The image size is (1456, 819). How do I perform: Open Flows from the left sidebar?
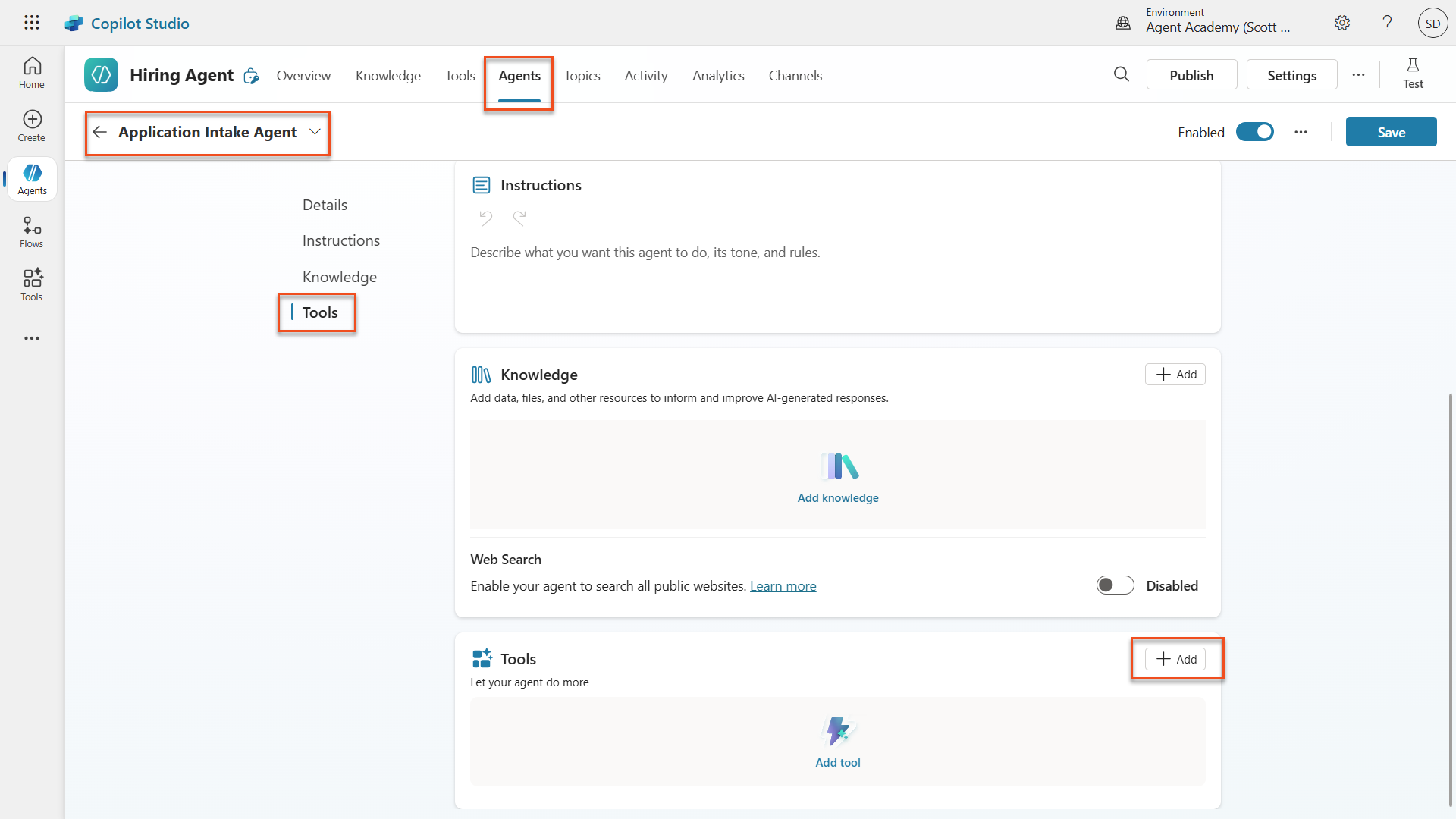point(32,232)
